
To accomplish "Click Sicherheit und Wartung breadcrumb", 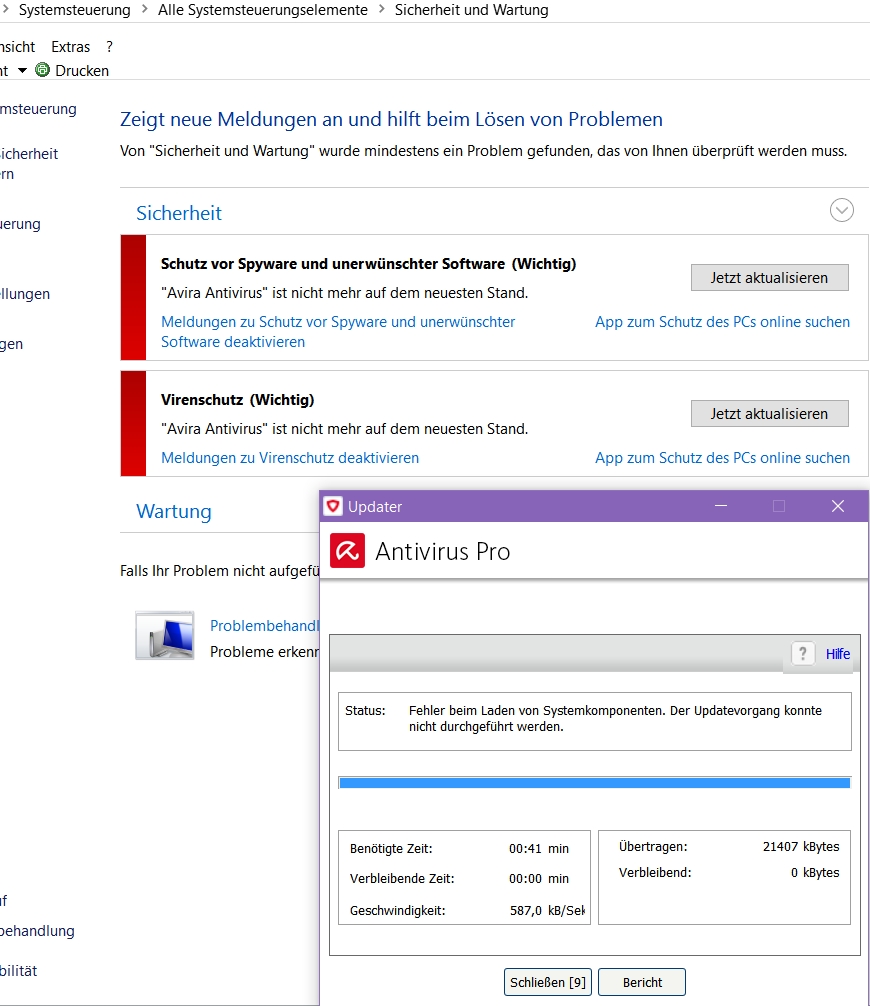I will [472, 10].
